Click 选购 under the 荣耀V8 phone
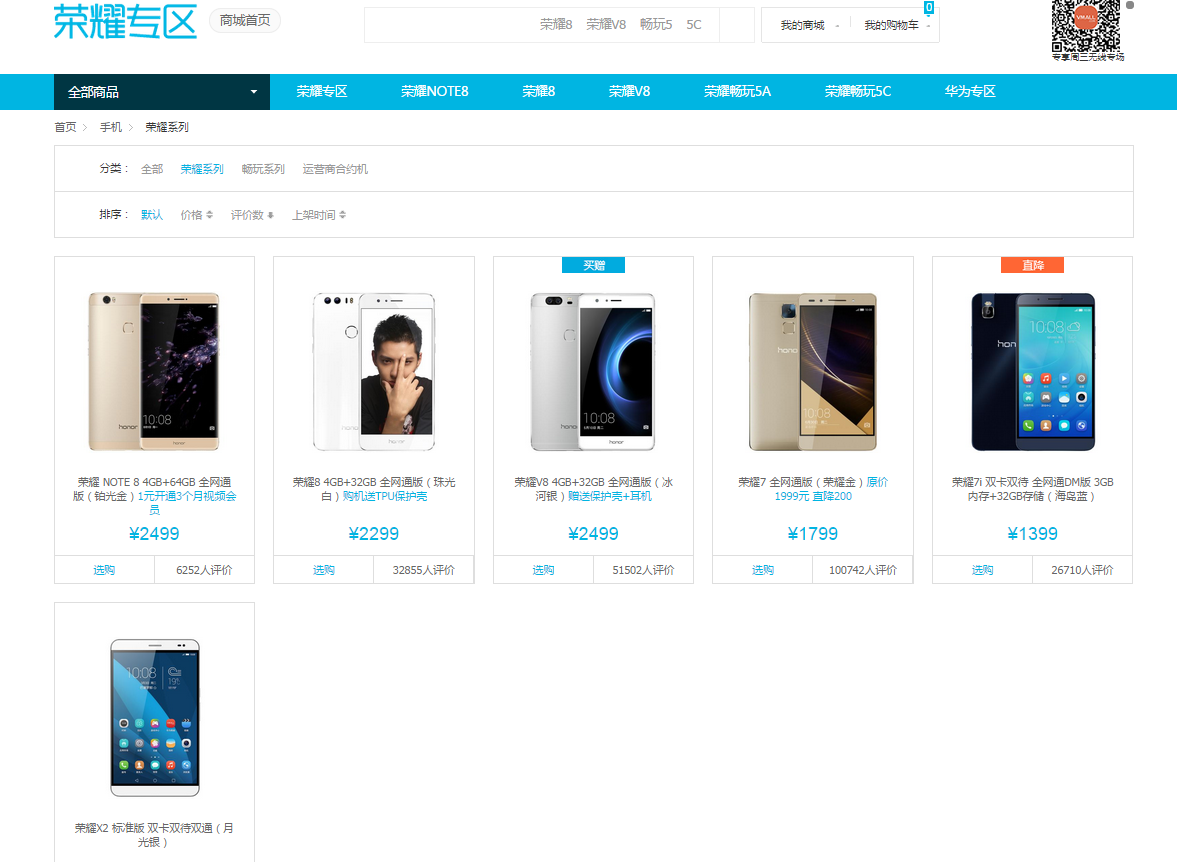The height and width of the screenshot is (862, 1177). point(543,569)
